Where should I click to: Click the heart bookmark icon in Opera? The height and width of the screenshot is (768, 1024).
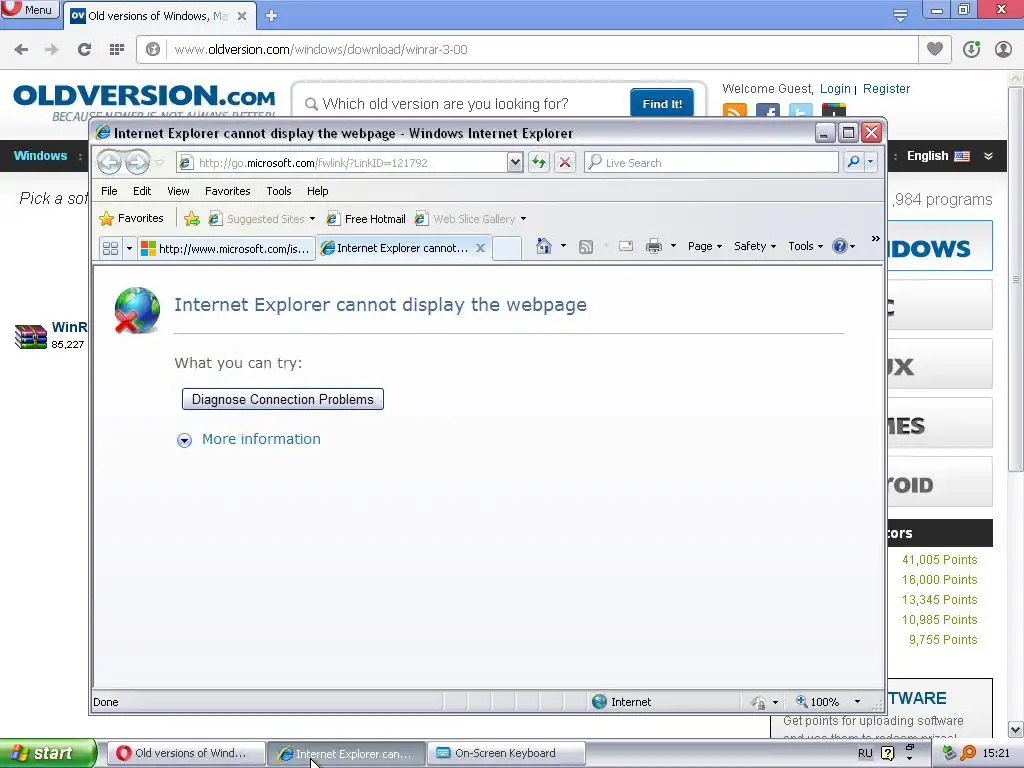coord(935,49)
